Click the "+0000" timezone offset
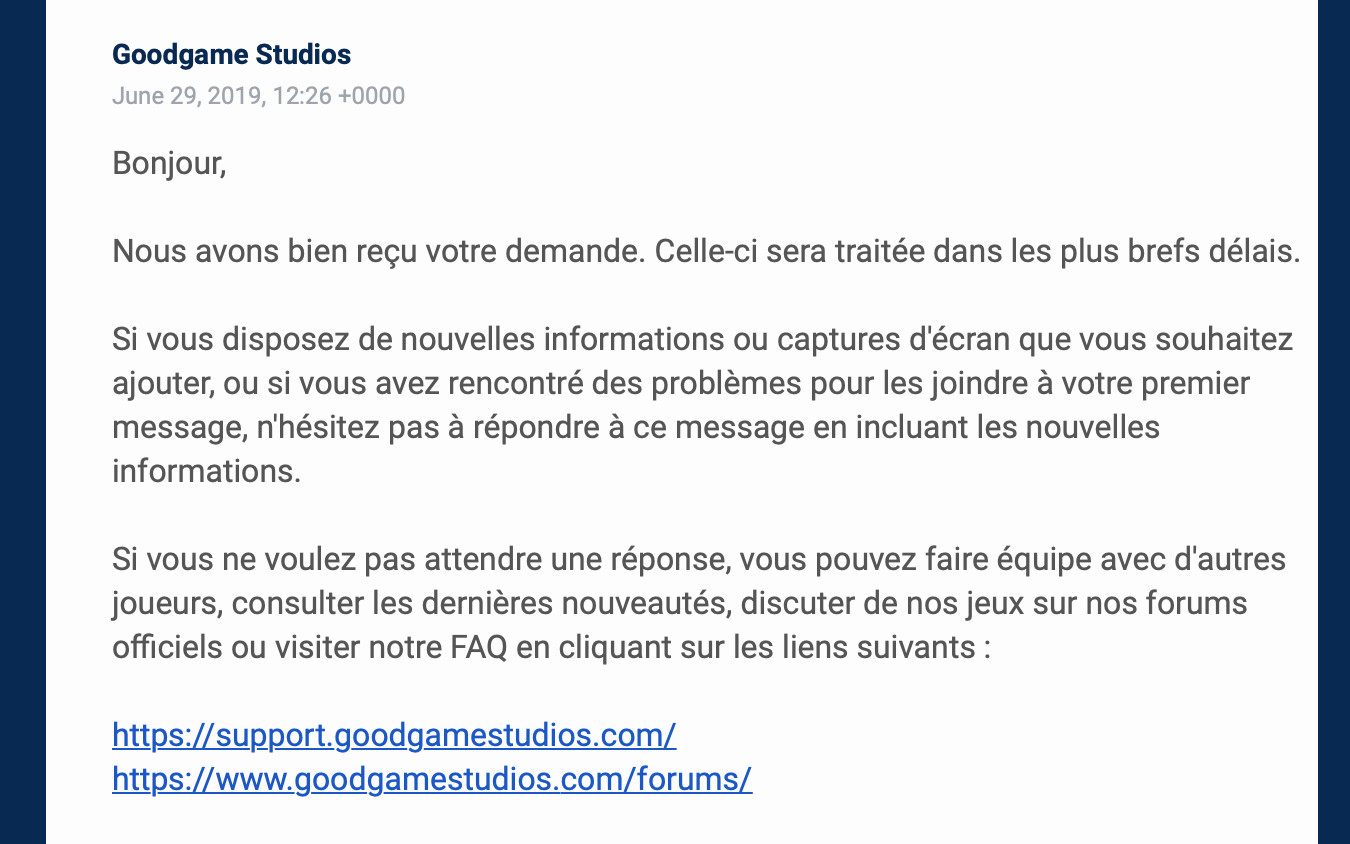 coord(372,96)
